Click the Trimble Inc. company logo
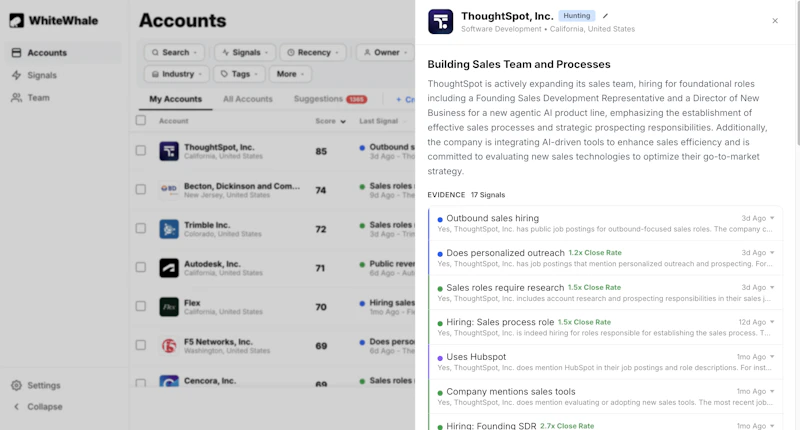Screen dimensions: 800x430 pyautogui.click(x=169, y=229)
